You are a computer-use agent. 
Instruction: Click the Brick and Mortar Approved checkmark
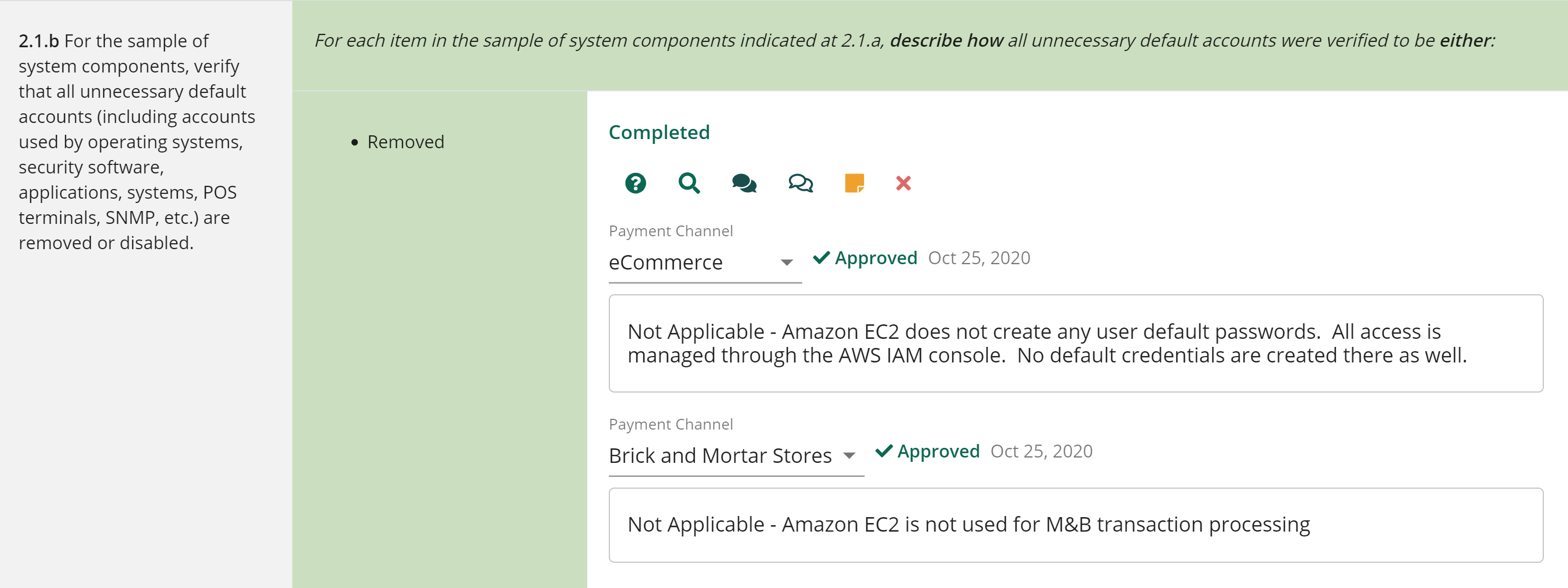pyautogui.click(x=884, y=451)
